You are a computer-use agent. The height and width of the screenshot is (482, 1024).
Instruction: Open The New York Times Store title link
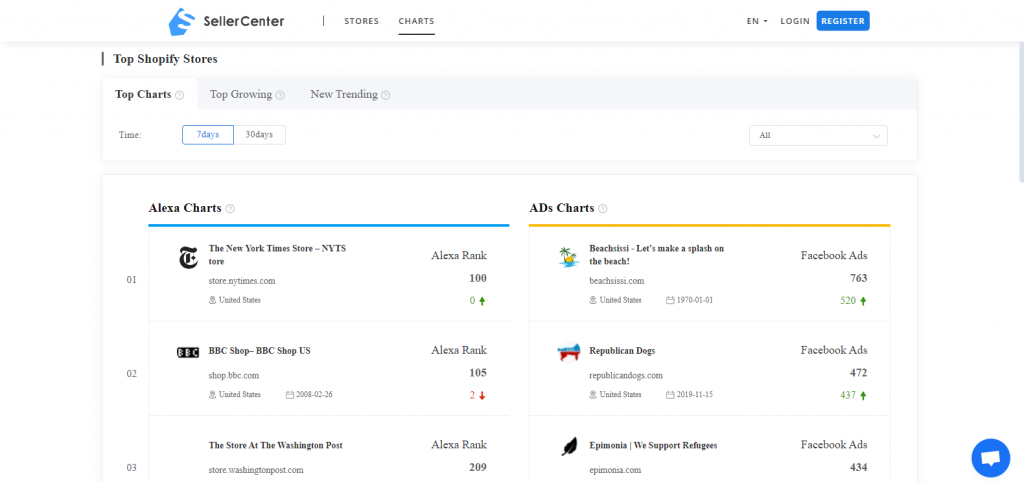click(278, 255)
